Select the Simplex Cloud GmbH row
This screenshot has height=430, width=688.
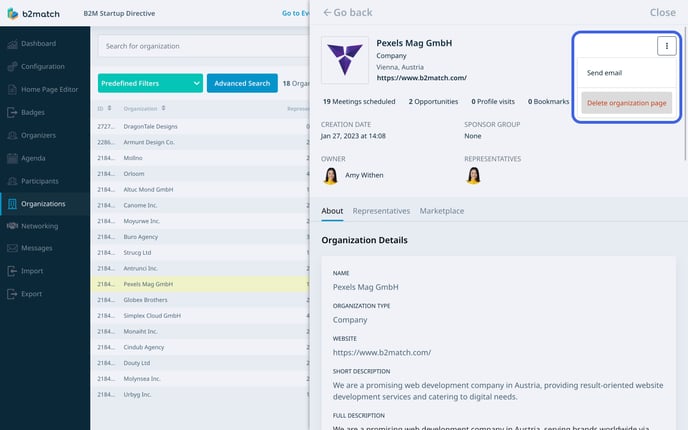200,316
